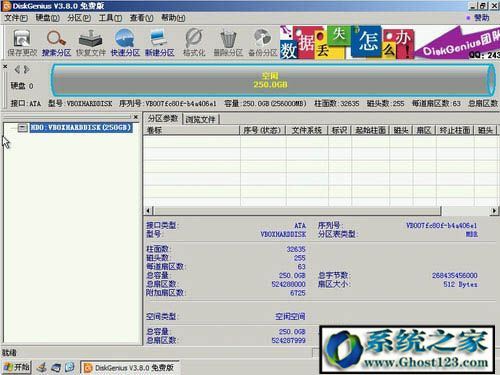The width and height of the screenshot is (500, 375).
Task: Select the 分区参数 tab
Action: (163, 119)
